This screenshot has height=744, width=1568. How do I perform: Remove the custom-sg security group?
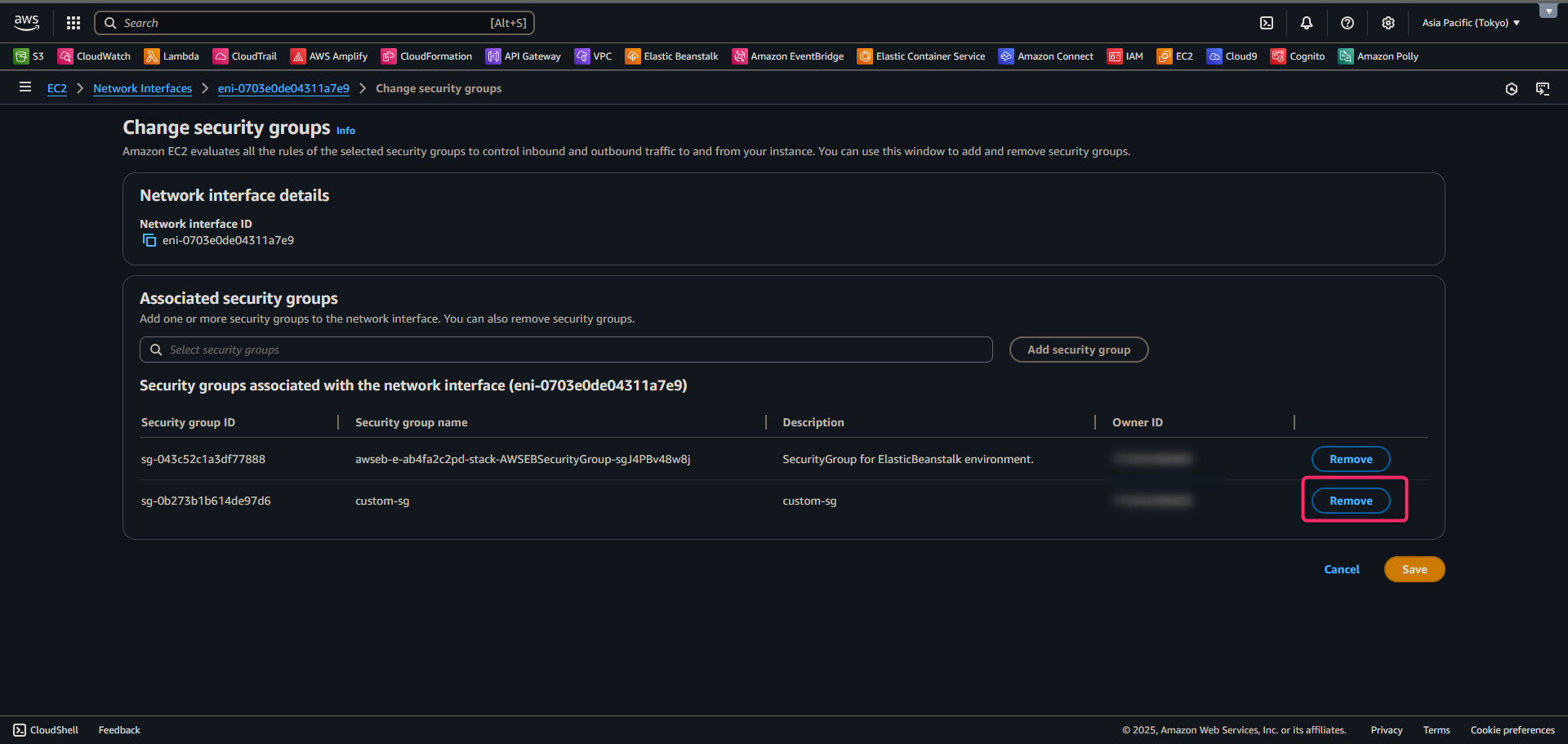coord(1351,501)
